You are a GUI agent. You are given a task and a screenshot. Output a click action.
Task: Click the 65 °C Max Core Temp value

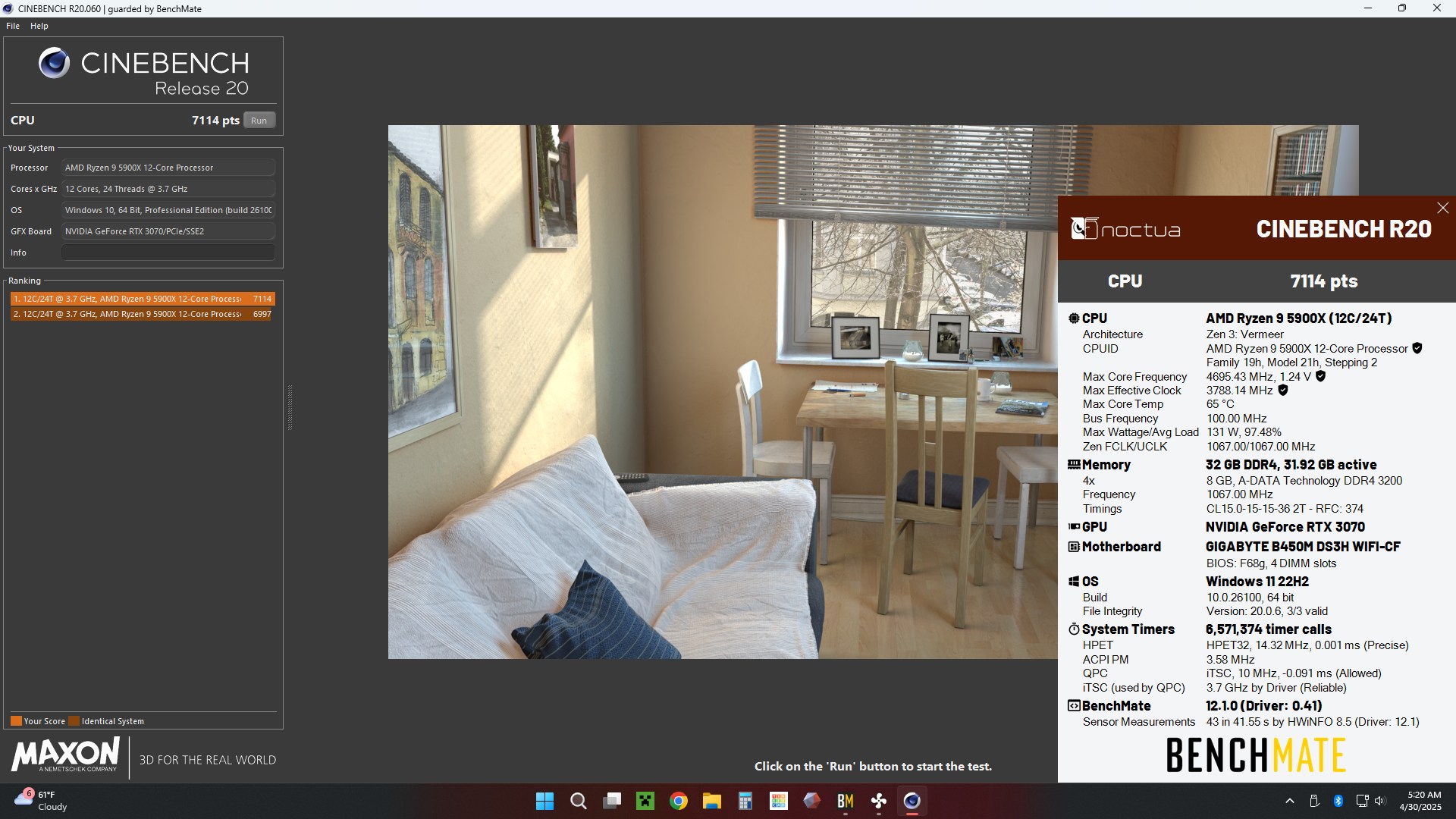(1220, 404)
